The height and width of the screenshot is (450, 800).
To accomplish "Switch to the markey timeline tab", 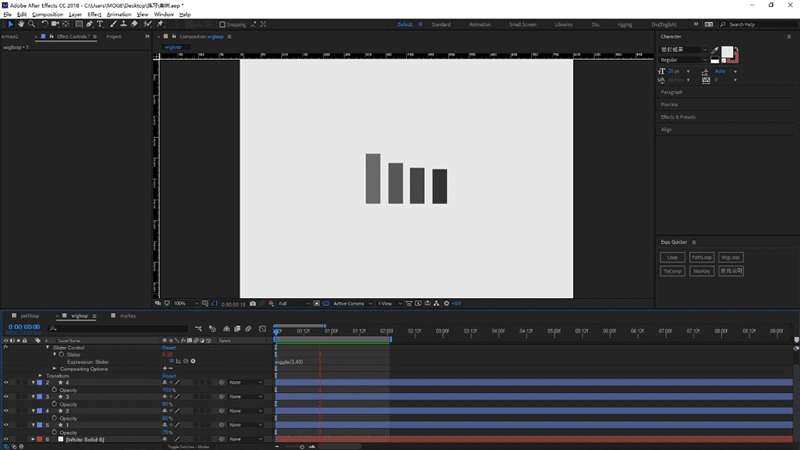I will pos(128,316).
